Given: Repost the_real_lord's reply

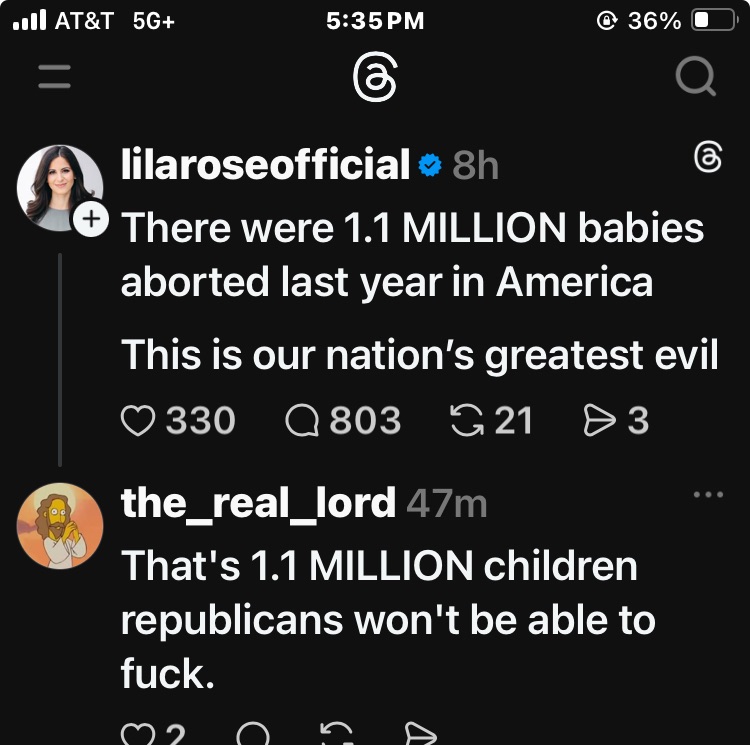Looking at the screenshot, I should 339,735.
